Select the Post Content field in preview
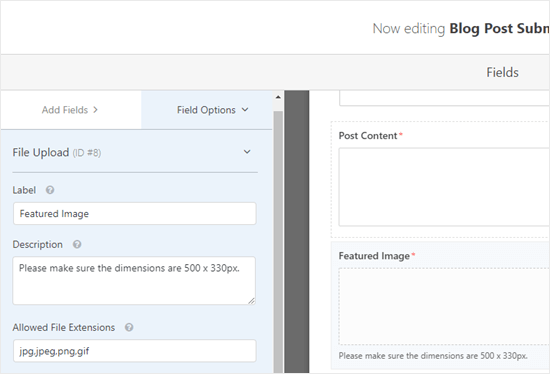Screen dimensions: 550x374 (x=440, y=180)
